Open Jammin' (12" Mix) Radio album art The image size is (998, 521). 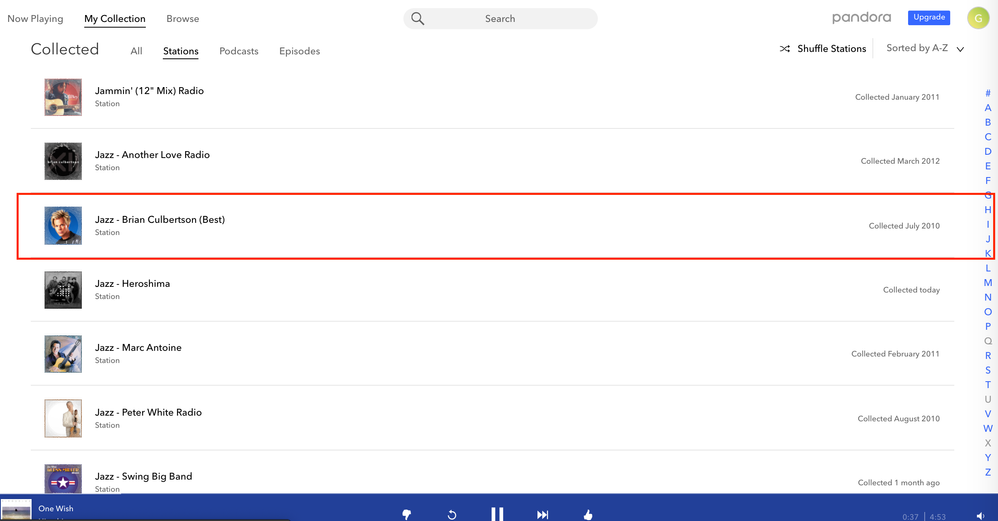(x=63, y=97)
